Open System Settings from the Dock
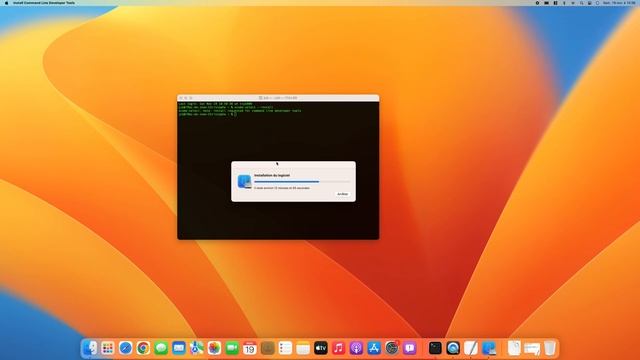 [392, 348]
